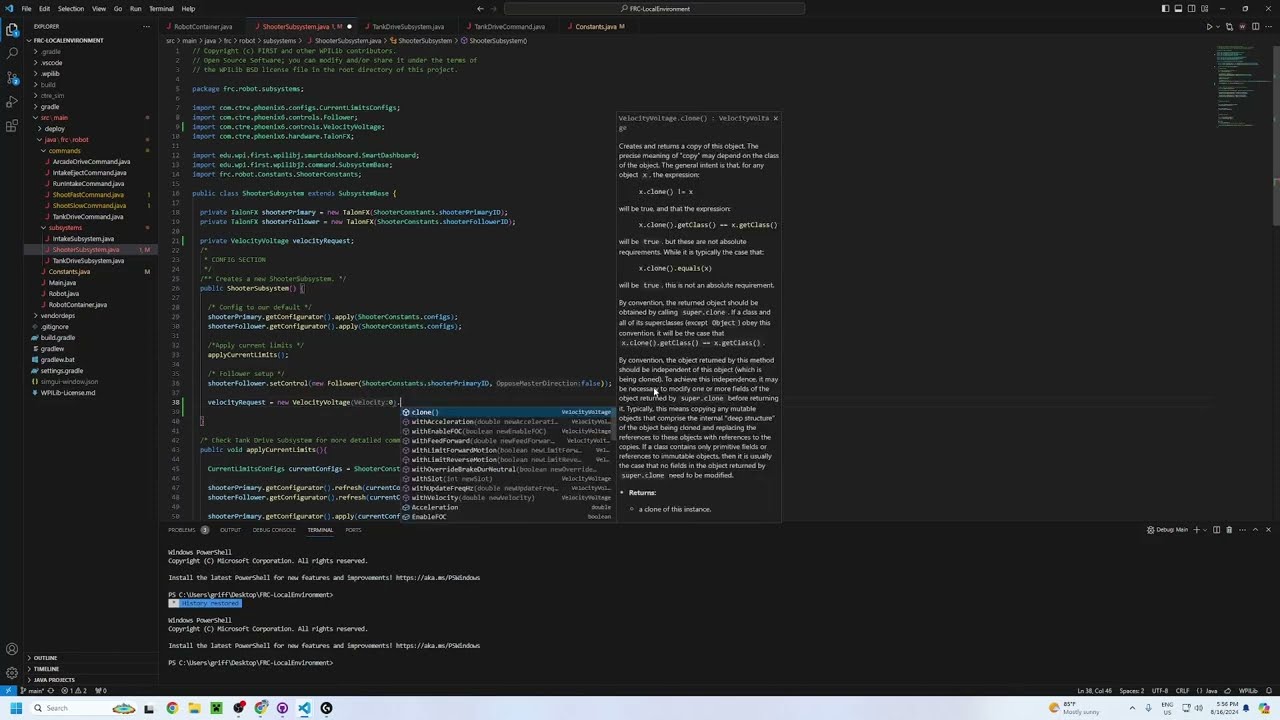Viewport: 1280px width, 720px height.
Task: Open editor more actions menu
Action: coord(1267,26)
